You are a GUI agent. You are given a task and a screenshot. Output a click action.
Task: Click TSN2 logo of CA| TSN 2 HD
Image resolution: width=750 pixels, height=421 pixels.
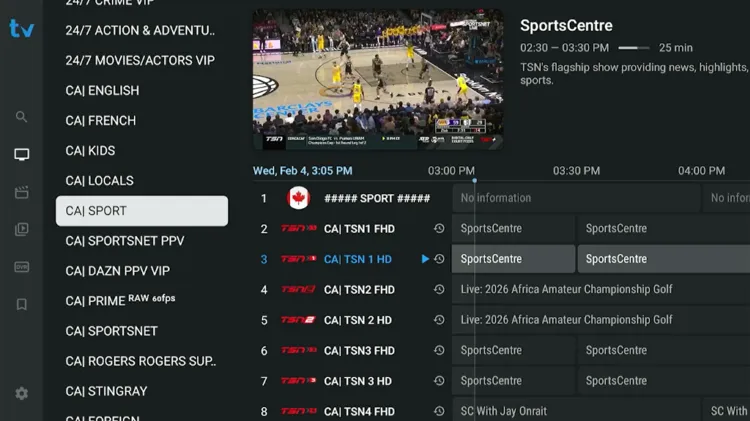(x=298, y=320)
